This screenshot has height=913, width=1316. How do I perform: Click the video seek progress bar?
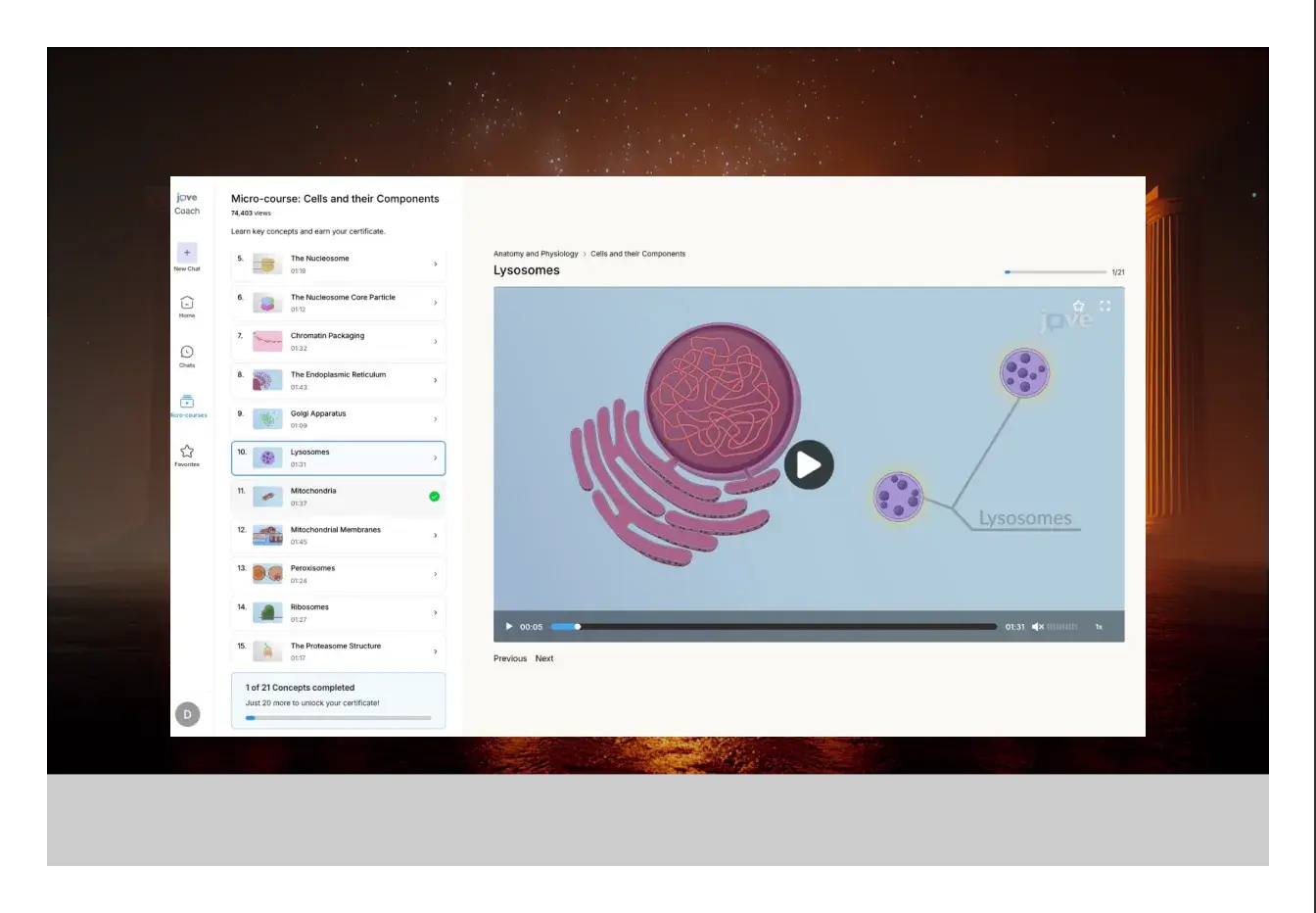pyautogui.click(x=774, y=627)
